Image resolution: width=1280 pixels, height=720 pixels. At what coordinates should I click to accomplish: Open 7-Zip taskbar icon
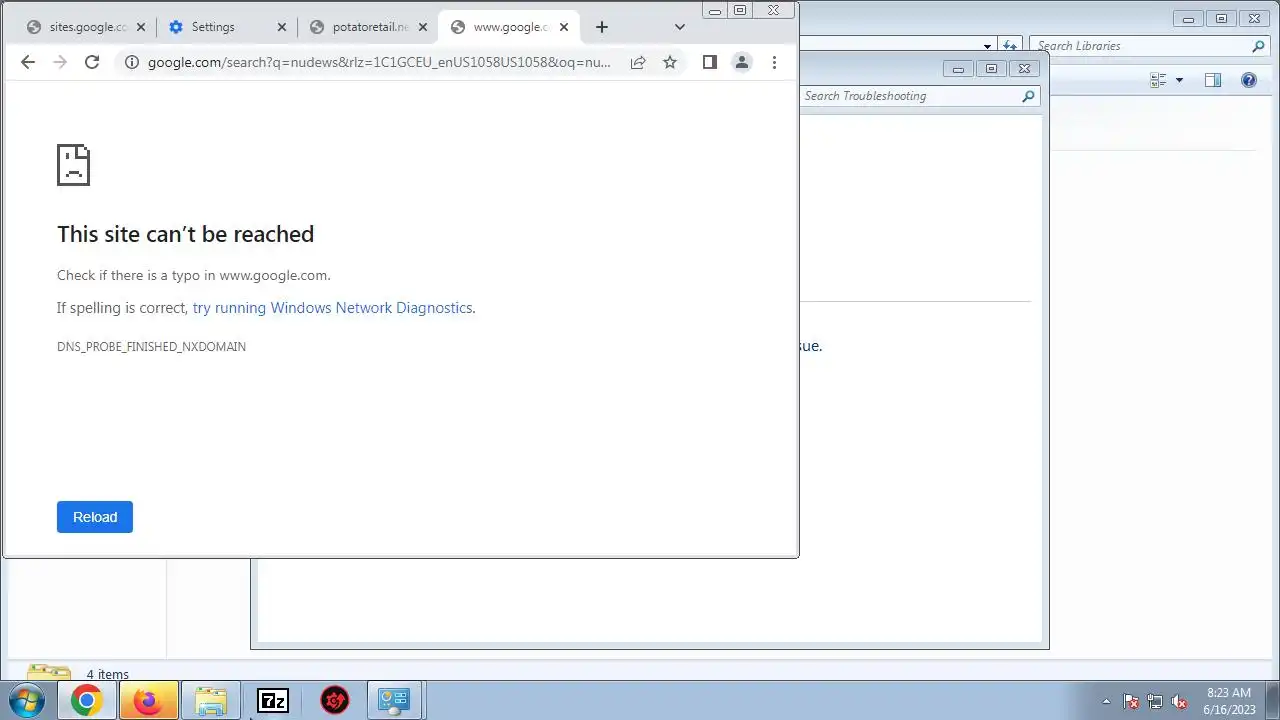[272, 701]
